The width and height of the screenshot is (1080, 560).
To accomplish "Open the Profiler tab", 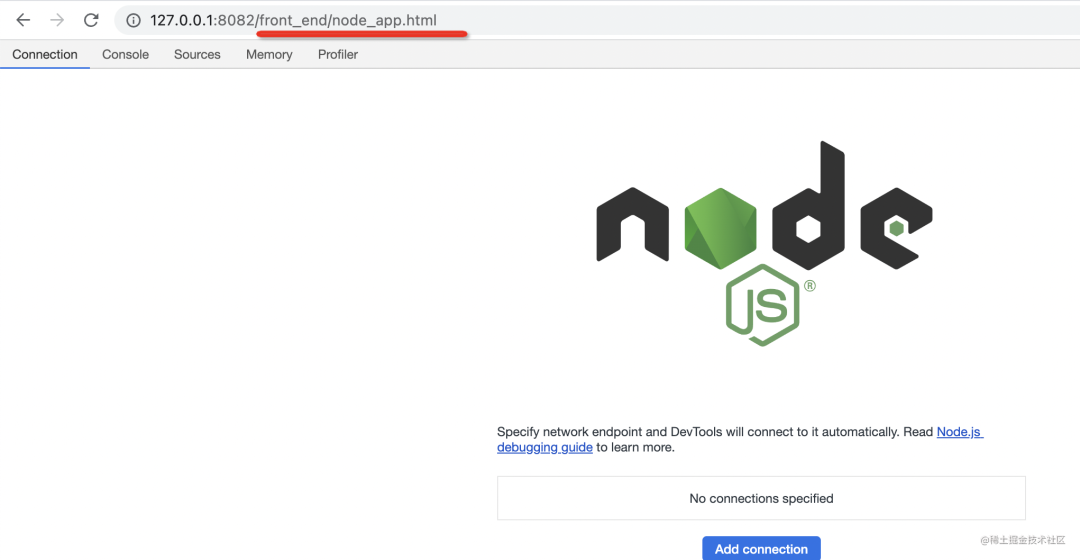I will pyautogui.click(x=338, y=54).
